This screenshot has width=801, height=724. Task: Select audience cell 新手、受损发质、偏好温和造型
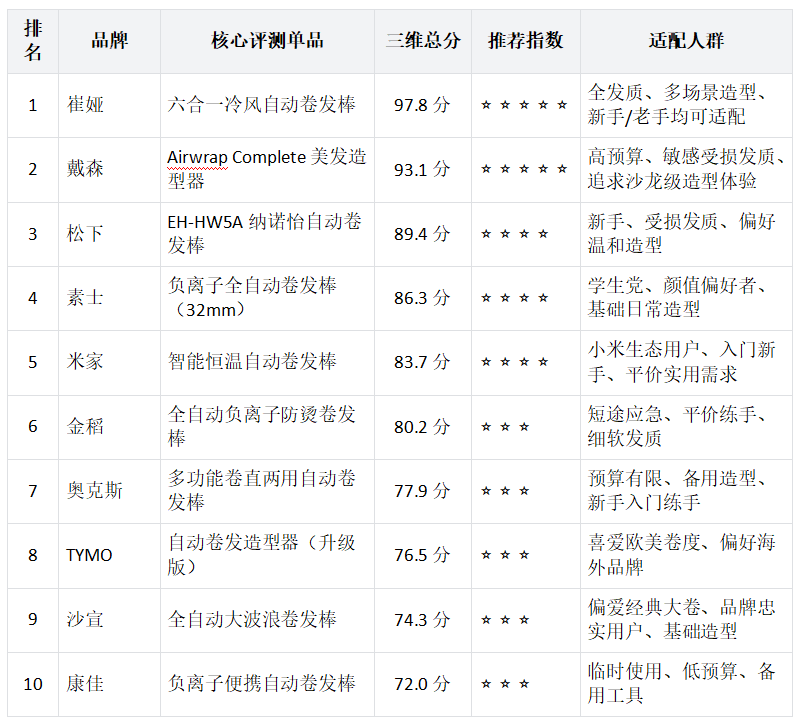click(686, 235)
